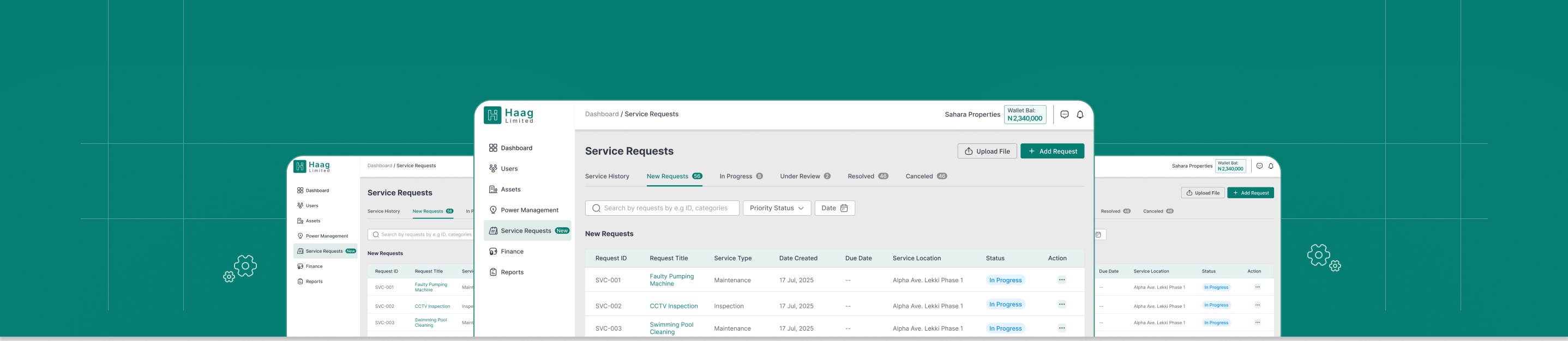
Task: Open second row action menu in right window
Action: [x=1257, y=305]
